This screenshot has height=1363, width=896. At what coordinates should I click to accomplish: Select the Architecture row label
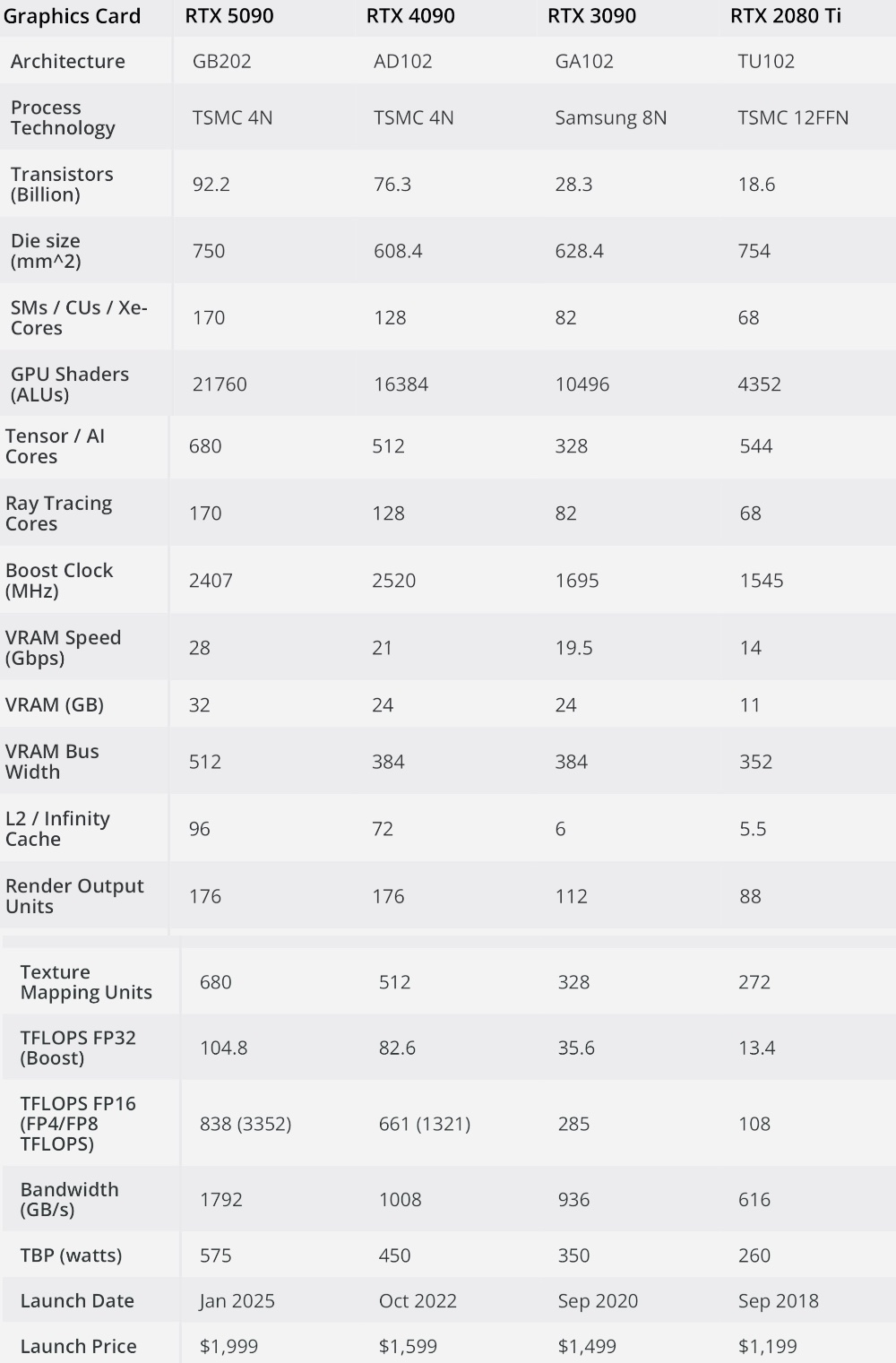[68, 61]
